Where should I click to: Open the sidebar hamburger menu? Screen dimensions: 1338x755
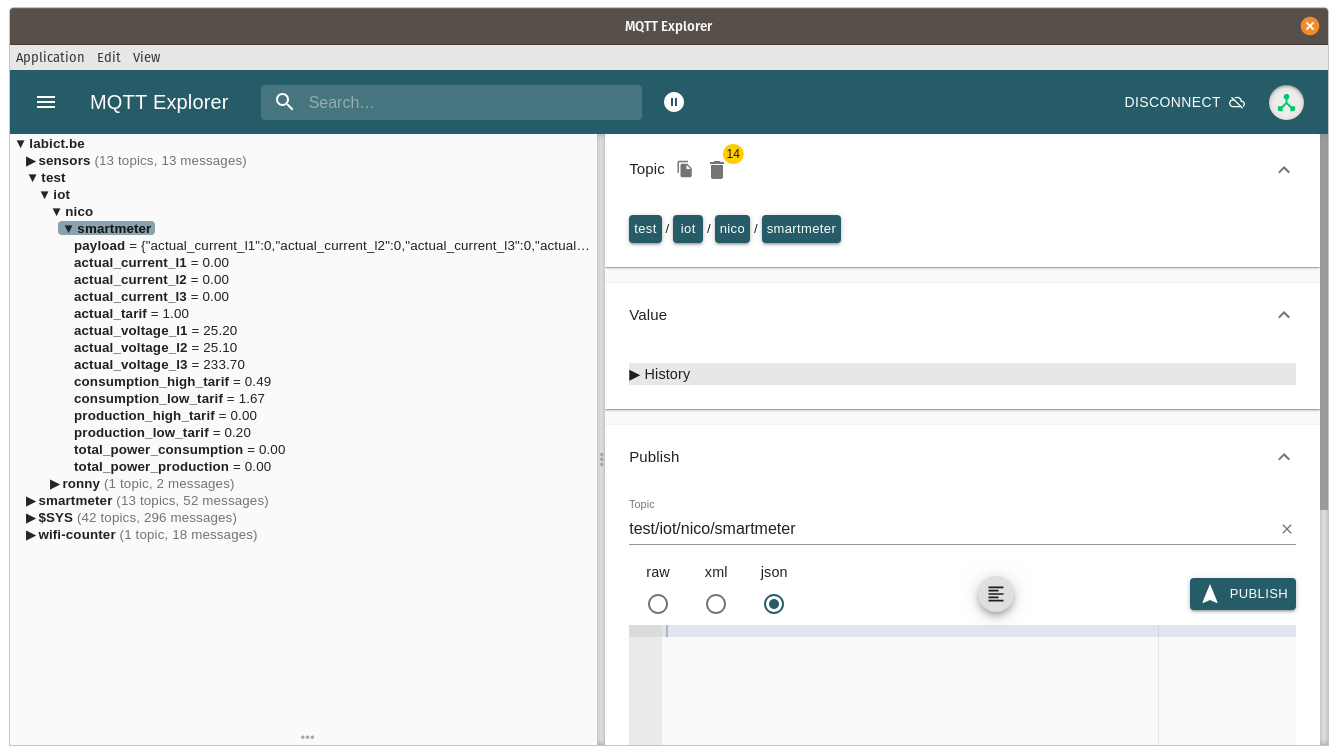tap(46, 101)
